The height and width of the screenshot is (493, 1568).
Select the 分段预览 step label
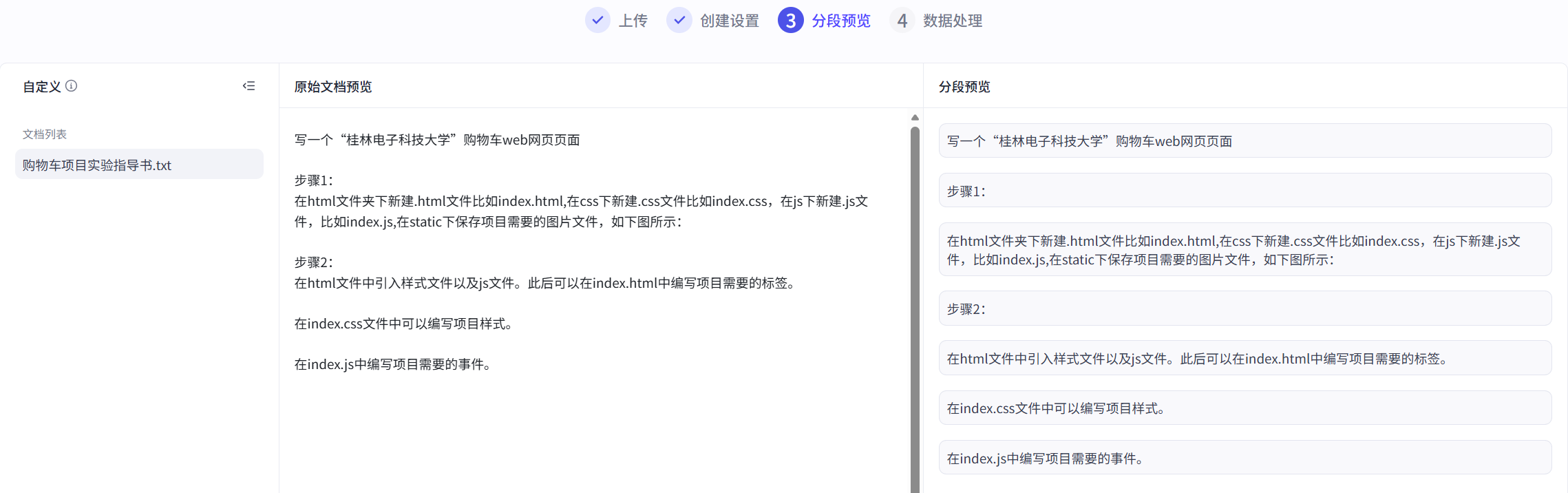pyautogui.click(x=840, y=21)
